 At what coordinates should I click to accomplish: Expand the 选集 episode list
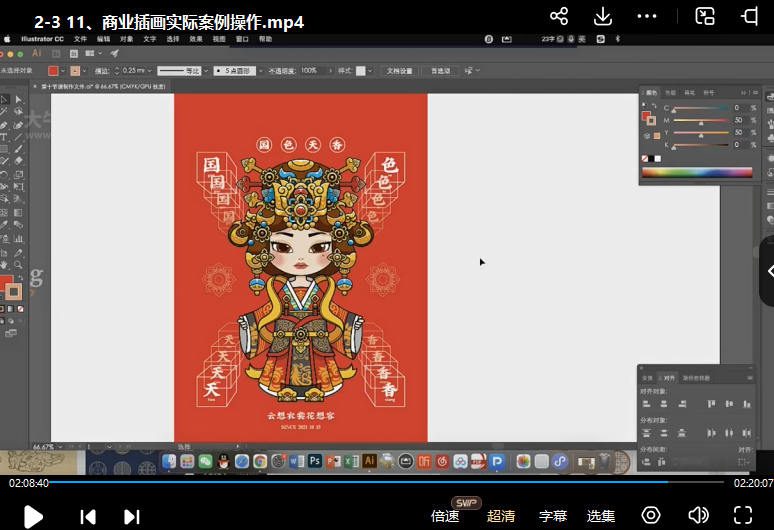coord(601,516)
